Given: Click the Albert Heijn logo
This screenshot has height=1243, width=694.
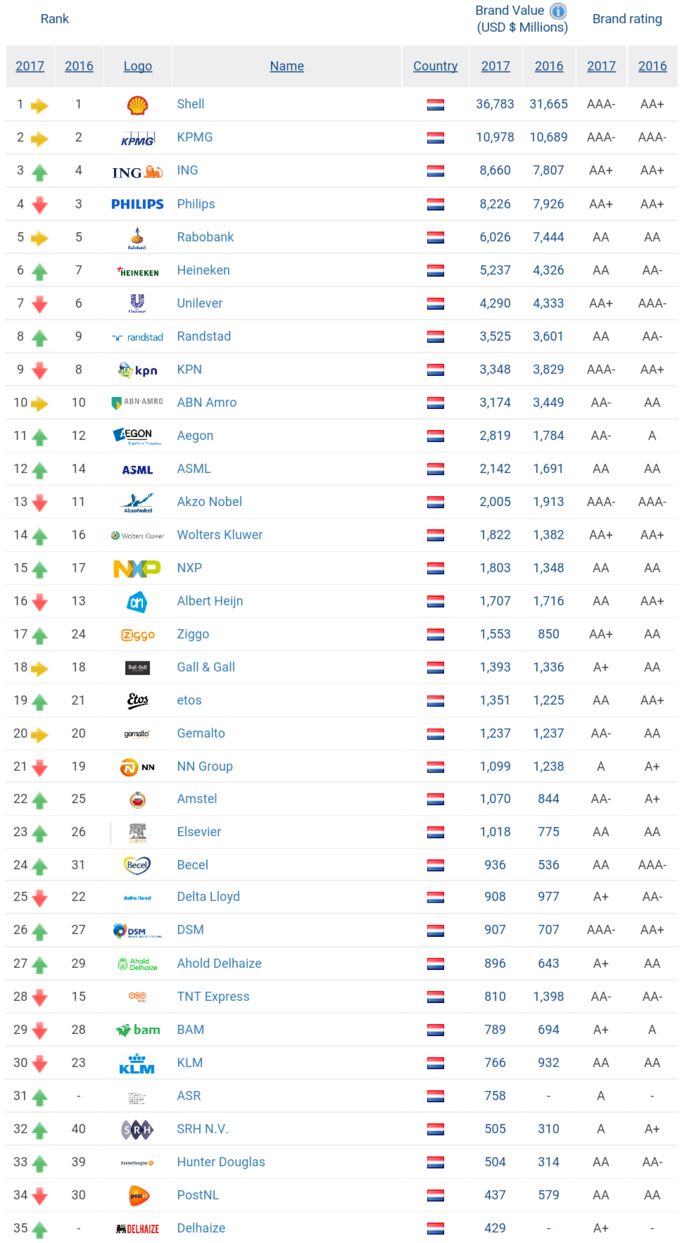Looking at the screenshot, I should [x=137, y=601].
